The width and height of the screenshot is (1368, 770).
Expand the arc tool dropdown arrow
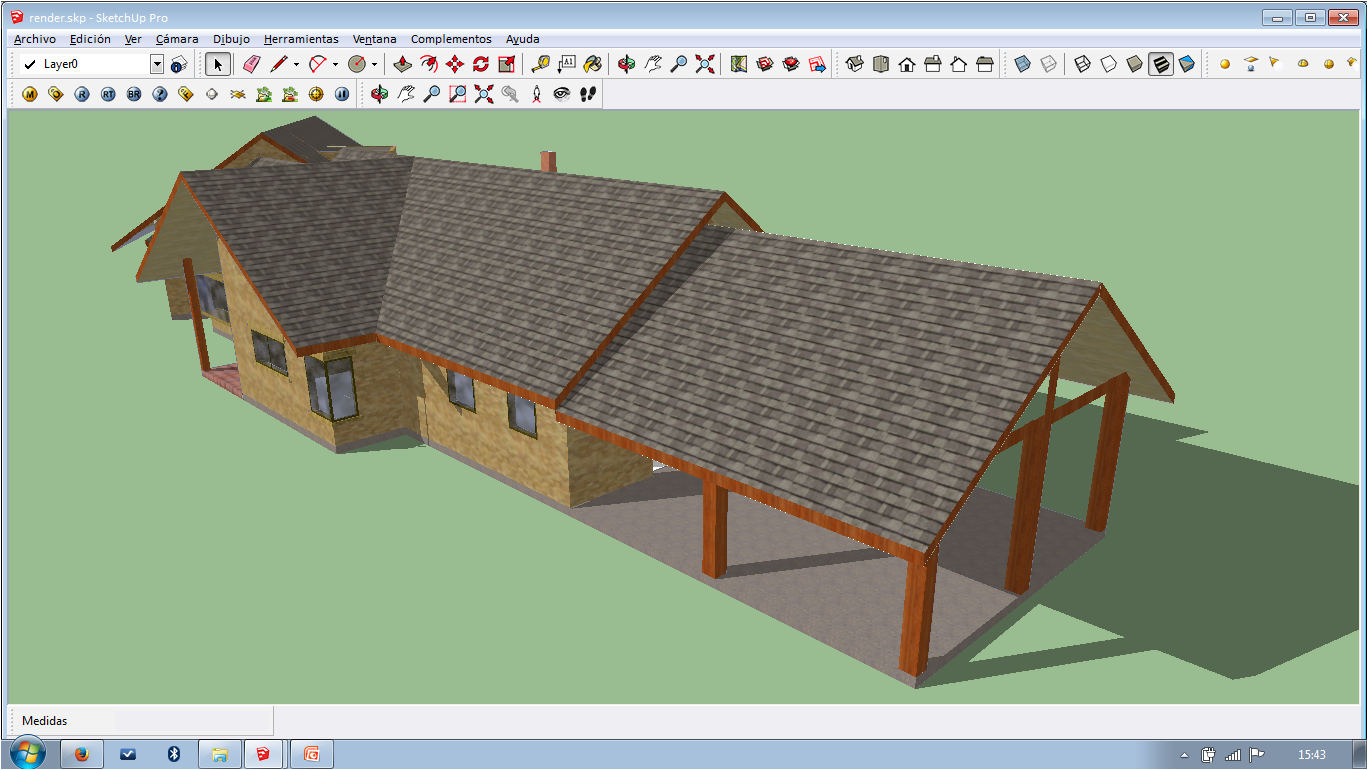coord(335,64)
